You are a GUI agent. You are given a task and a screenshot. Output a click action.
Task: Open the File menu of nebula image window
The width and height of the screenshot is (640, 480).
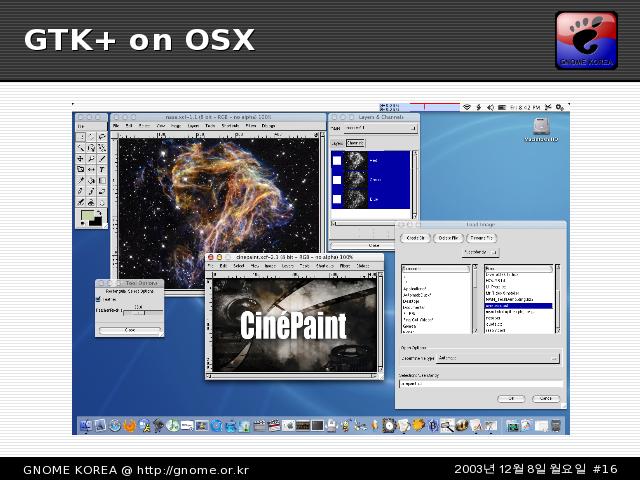[118, 126]
